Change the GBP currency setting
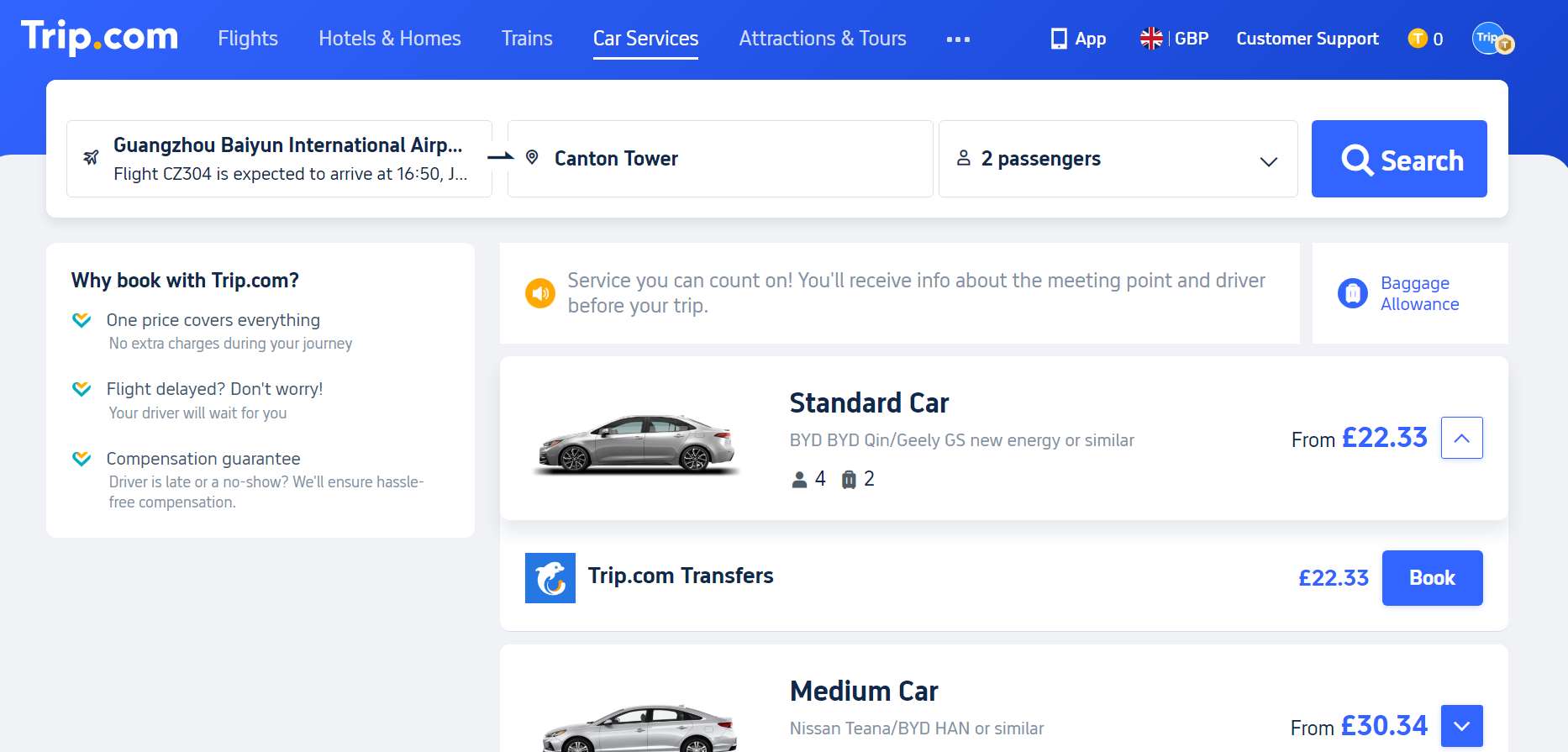Screen dimensions: 1568x752 point(1192,39)
